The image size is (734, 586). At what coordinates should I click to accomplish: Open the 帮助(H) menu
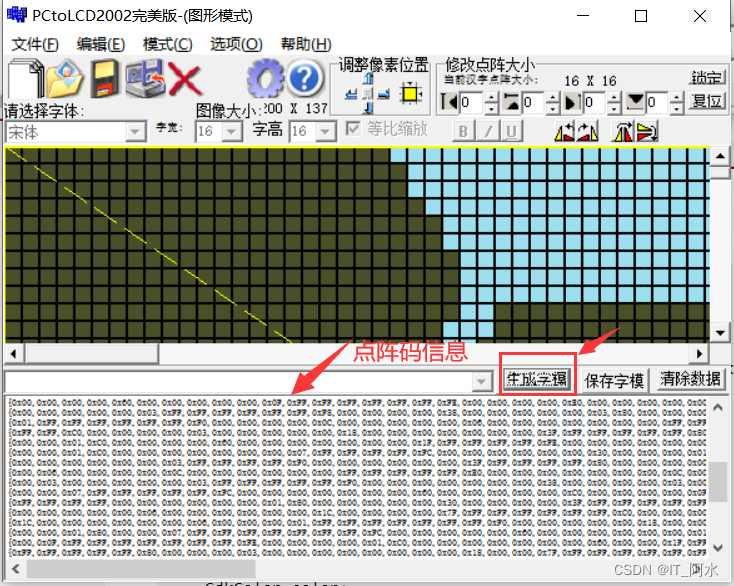[306, 44]
